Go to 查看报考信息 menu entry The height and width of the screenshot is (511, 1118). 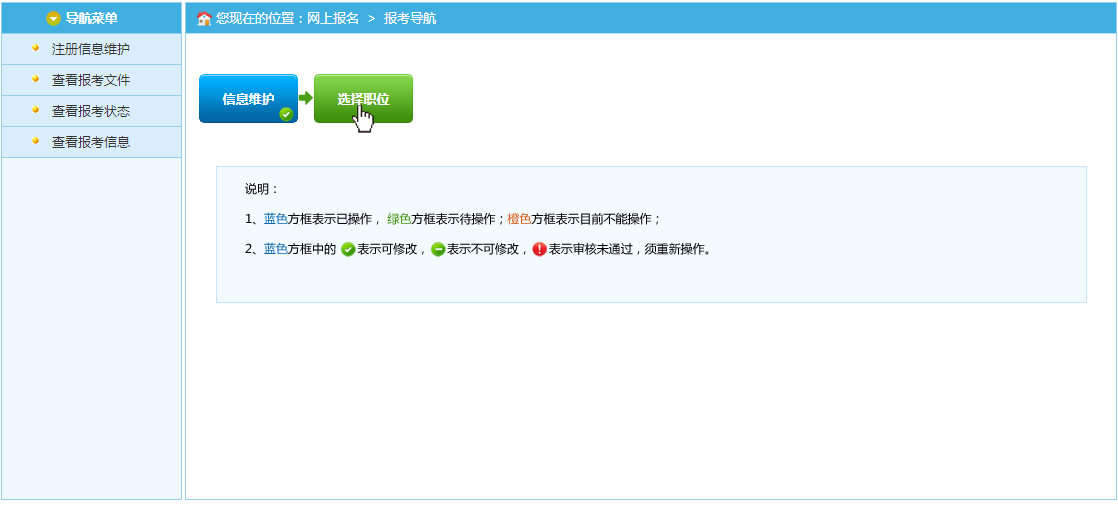click(91, 142)
